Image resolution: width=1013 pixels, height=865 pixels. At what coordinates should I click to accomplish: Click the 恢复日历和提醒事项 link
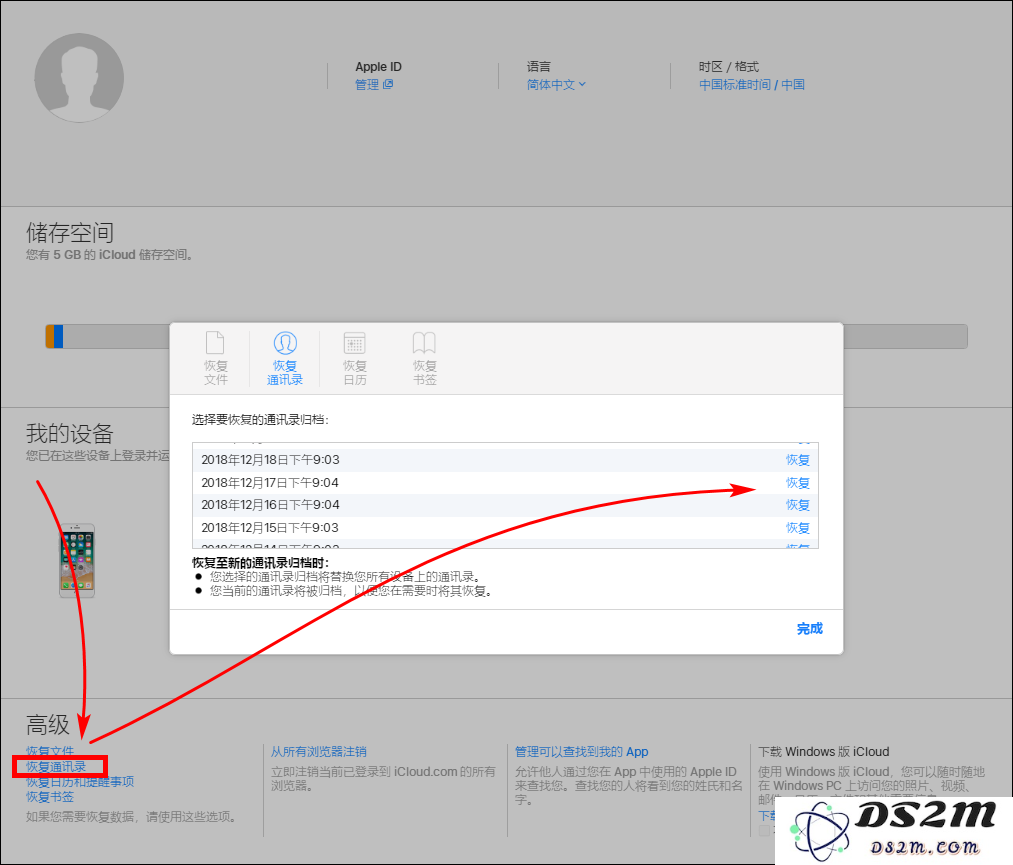(80, 782)
